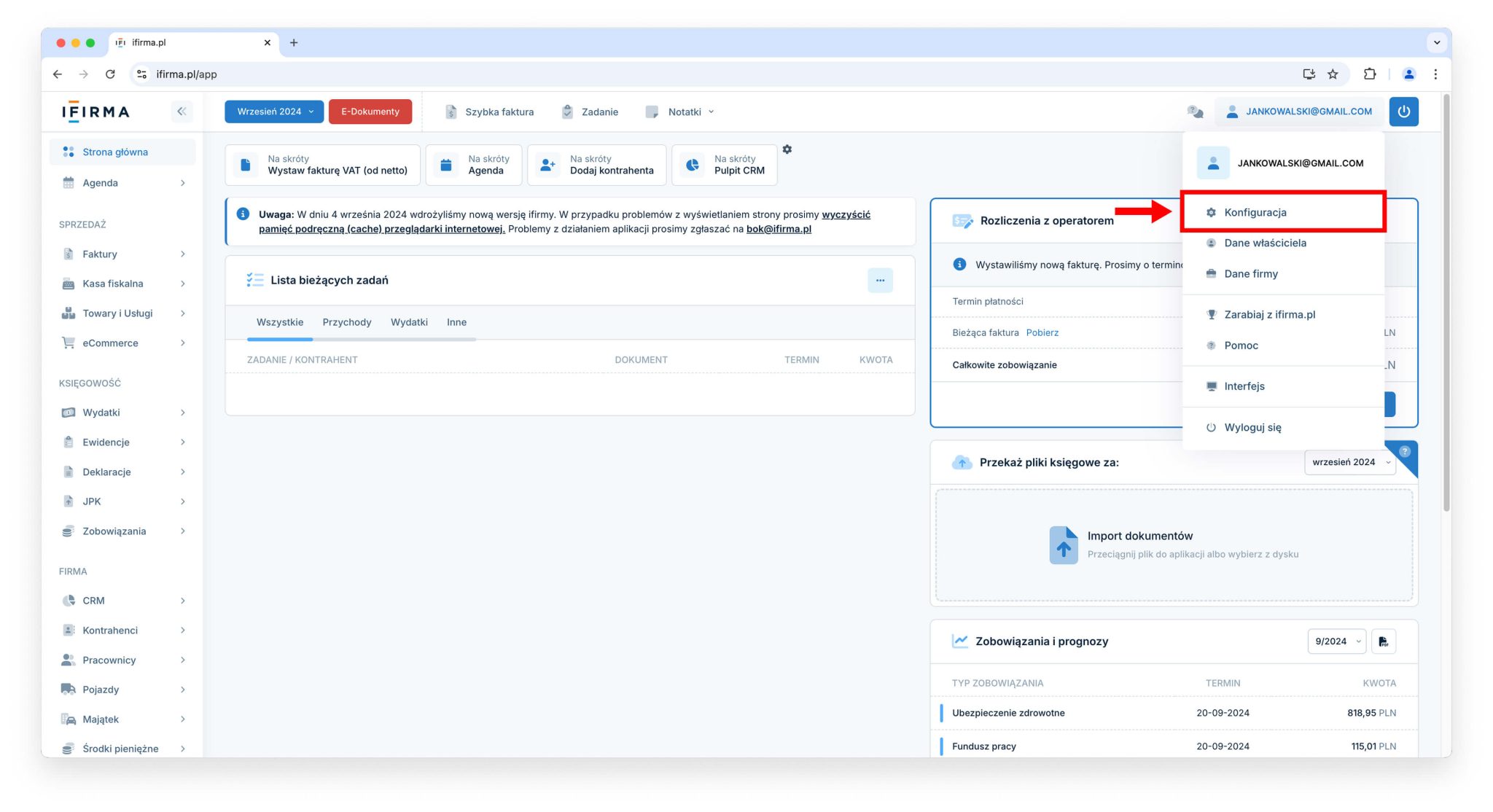The image size is (1493, 812).
Task: Click the bok@ifirma.pl email link
Action: coord(779,229)
